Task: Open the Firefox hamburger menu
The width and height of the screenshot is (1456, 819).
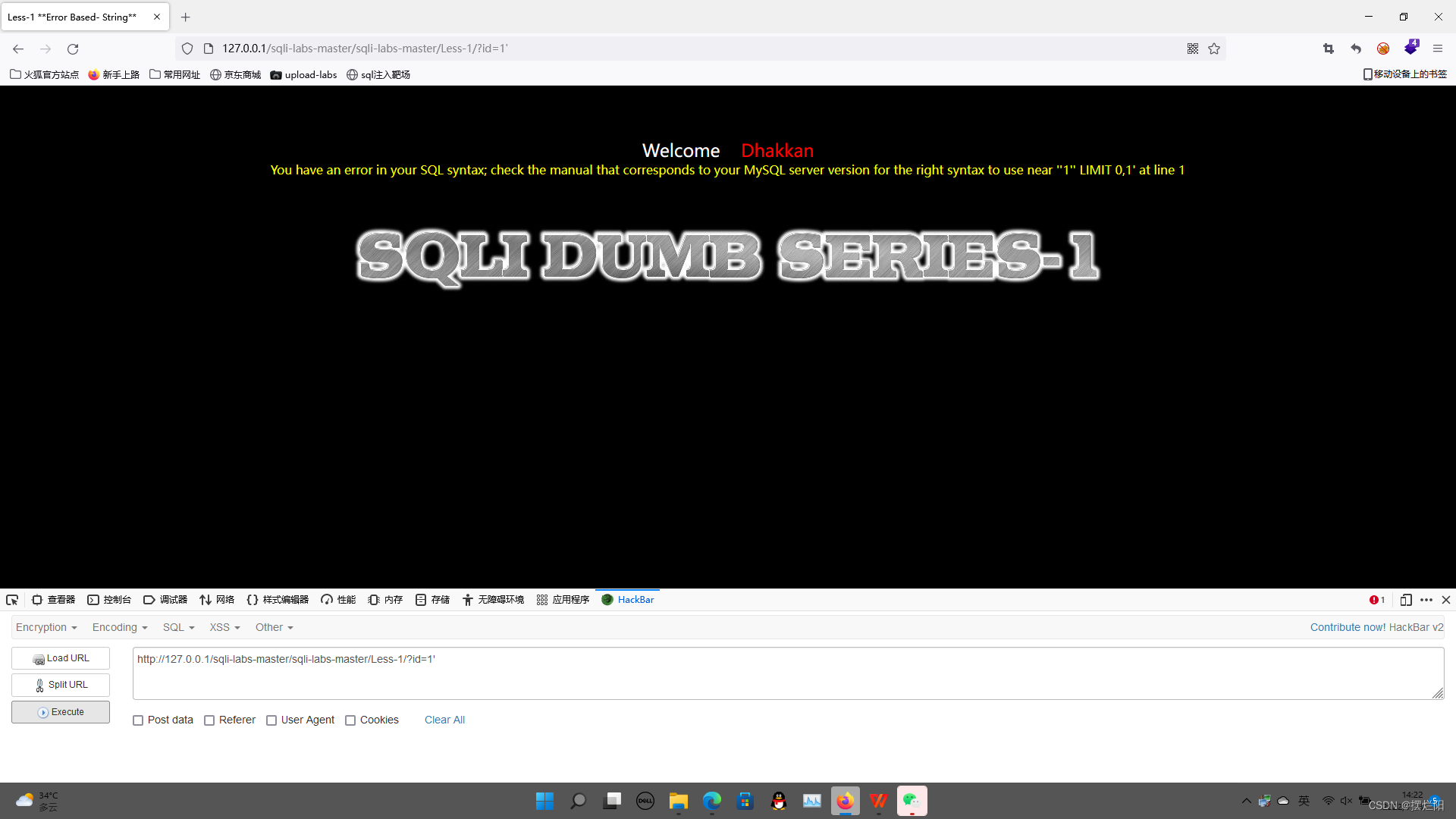Action: pyautogui.click(x=1438, y=49)
